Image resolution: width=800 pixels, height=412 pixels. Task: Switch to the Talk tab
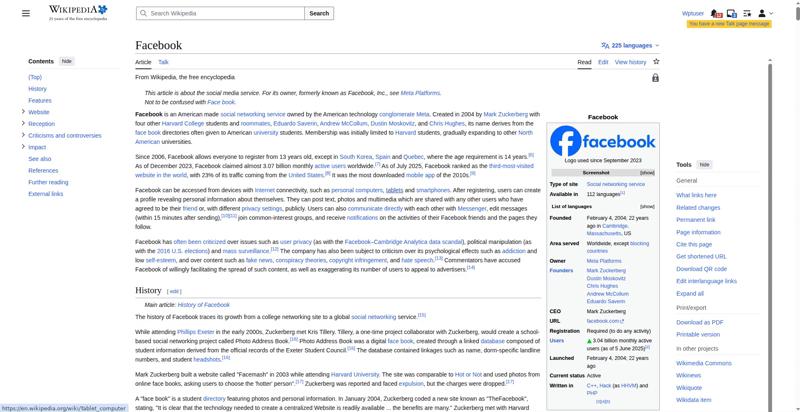tap(164, 62)
